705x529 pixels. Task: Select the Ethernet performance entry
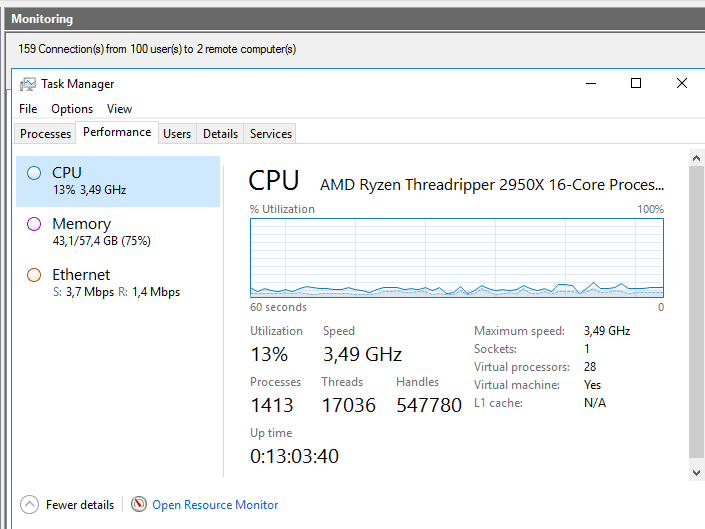[x=118, y=283]
